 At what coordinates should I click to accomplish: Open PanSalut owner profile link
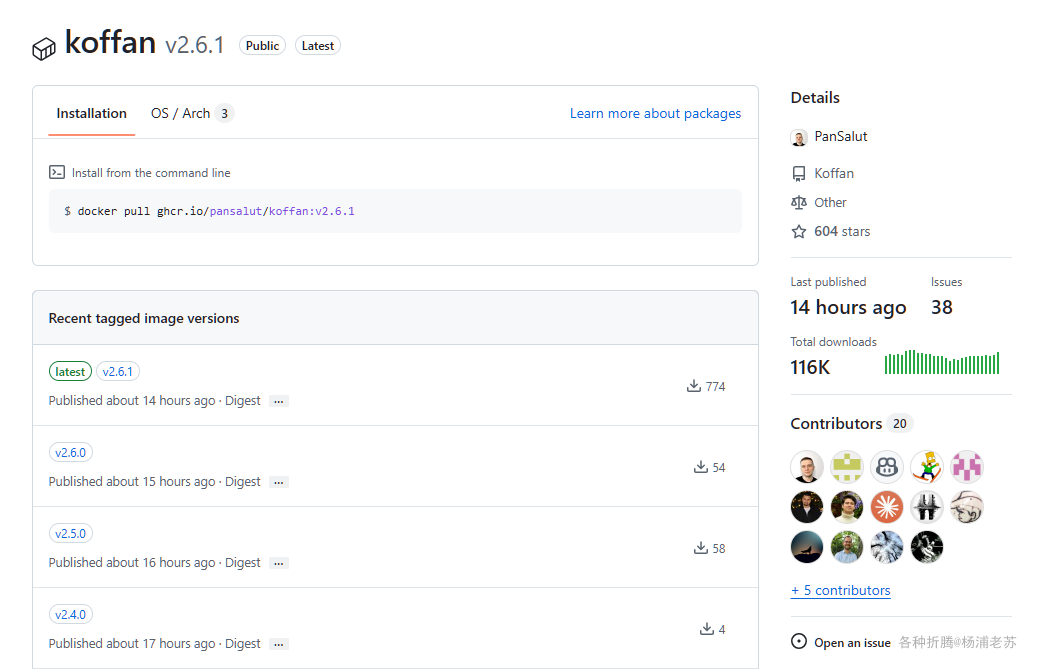click(x=841, y=137)
